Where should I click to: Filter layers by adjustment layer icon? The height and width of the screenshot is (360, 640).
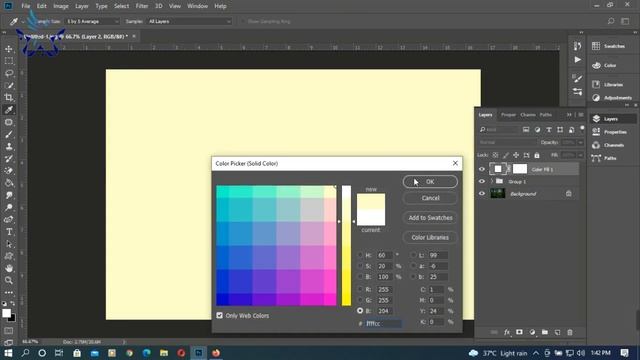(537, 129)
